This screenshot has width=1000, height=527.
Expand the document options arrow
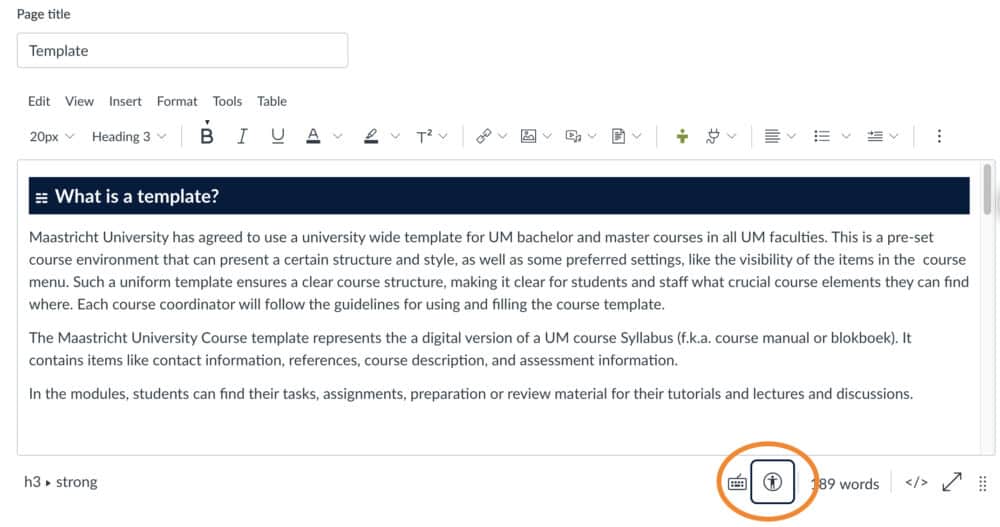tap(636, 136)
